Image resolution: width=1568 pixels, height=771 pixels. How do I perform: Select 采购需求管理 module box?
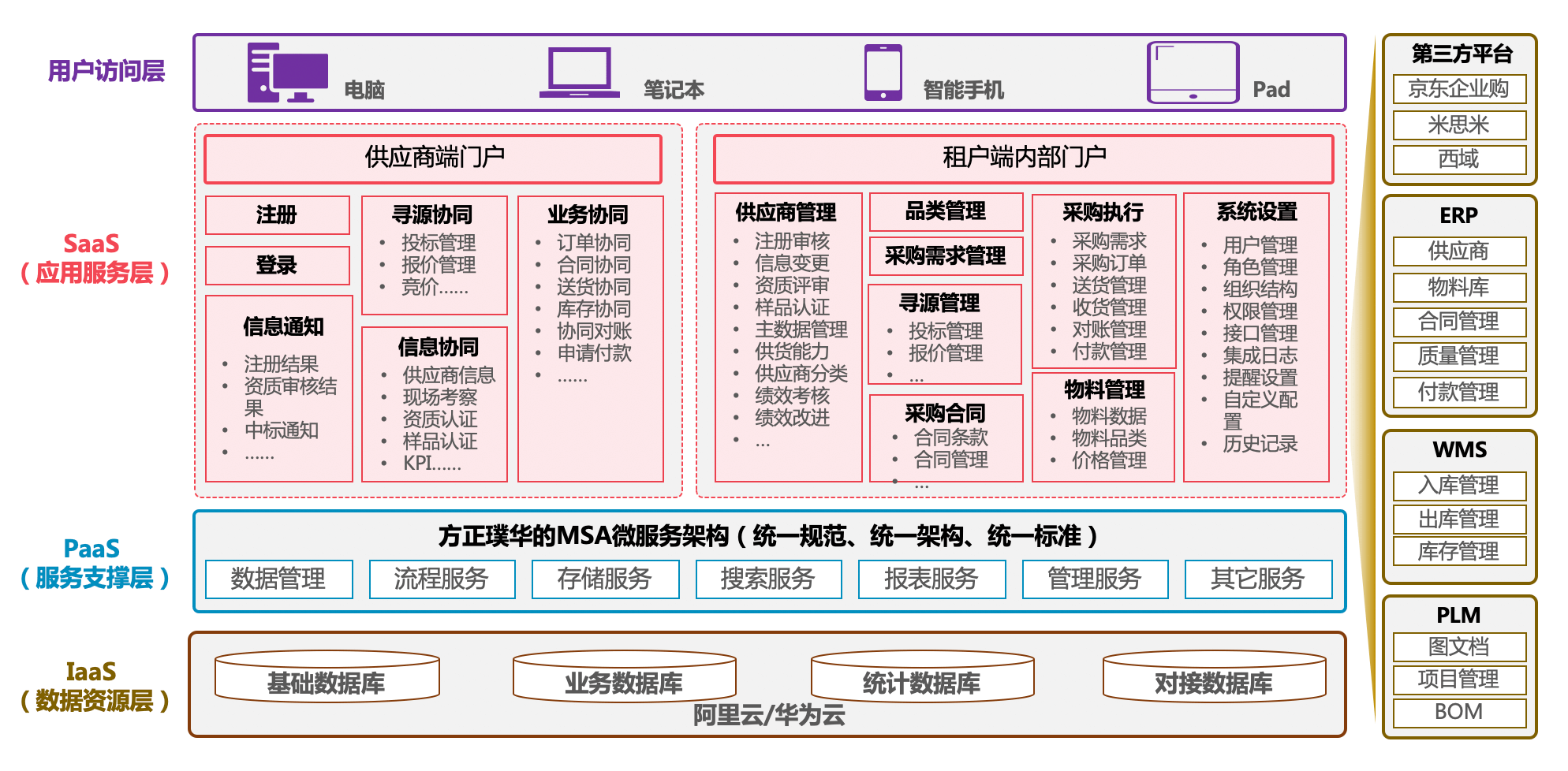(x=946, y=256)
